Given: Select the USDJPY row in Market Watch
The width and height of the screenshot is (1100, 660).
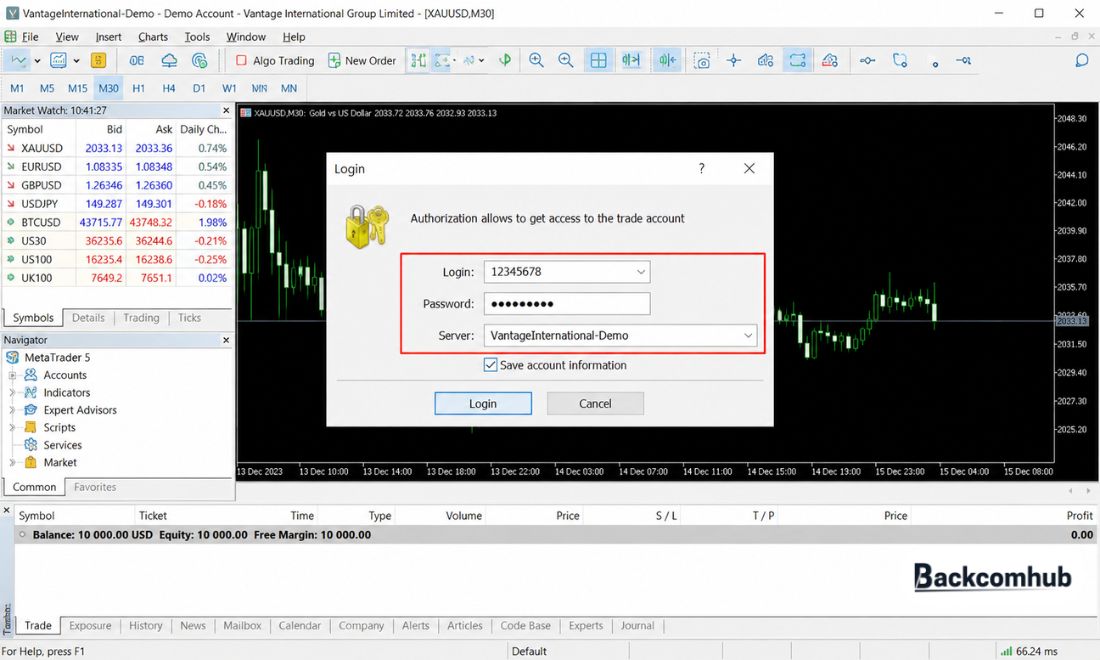Looking at the screenshot, I should 117,203.
